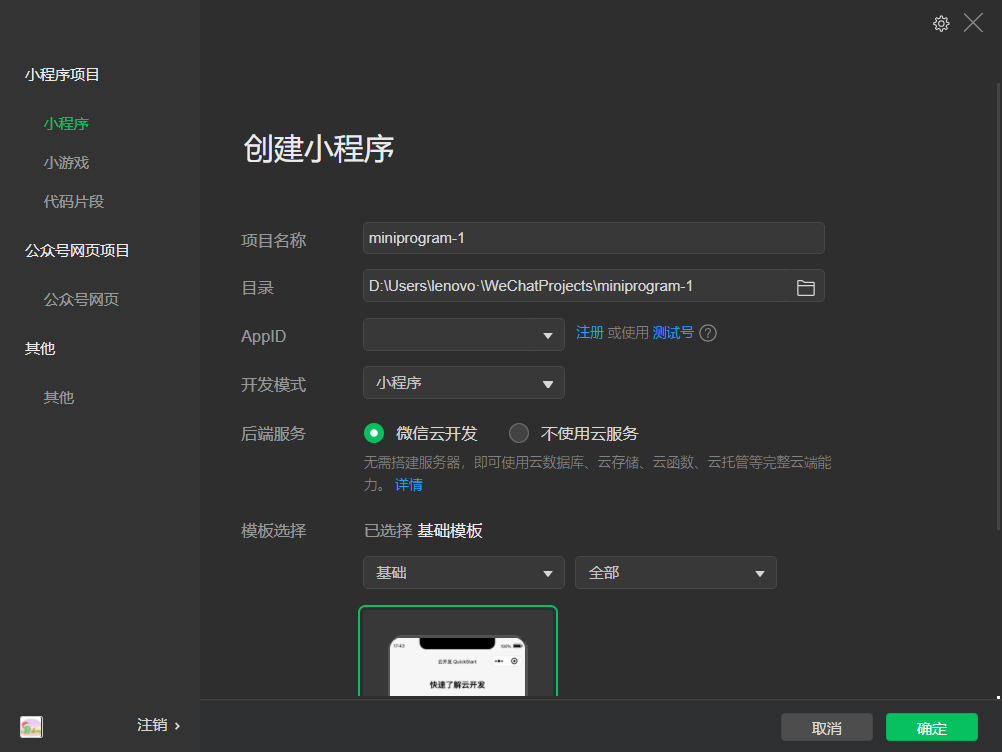Open the 详情 link about cloud development
Image resolution: width=1002 pixels, height=752 pixels.
pos(408,484)
